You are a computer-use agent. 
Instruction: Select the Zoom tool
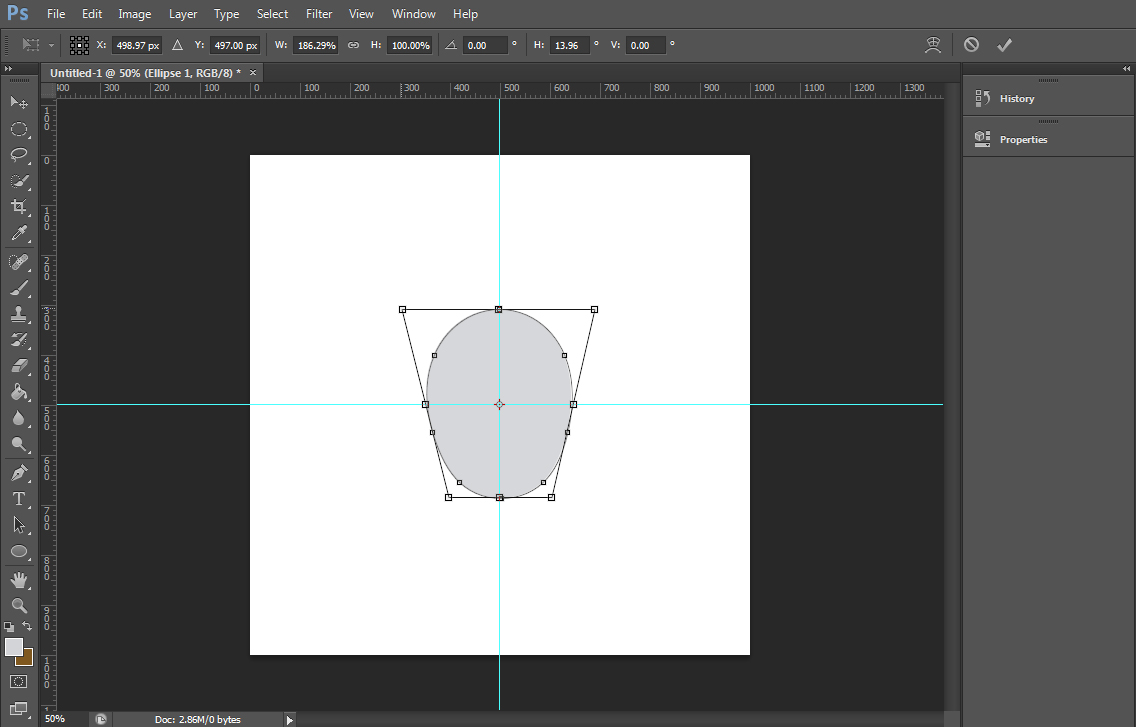pyautogui.click(x=20, y=606)
